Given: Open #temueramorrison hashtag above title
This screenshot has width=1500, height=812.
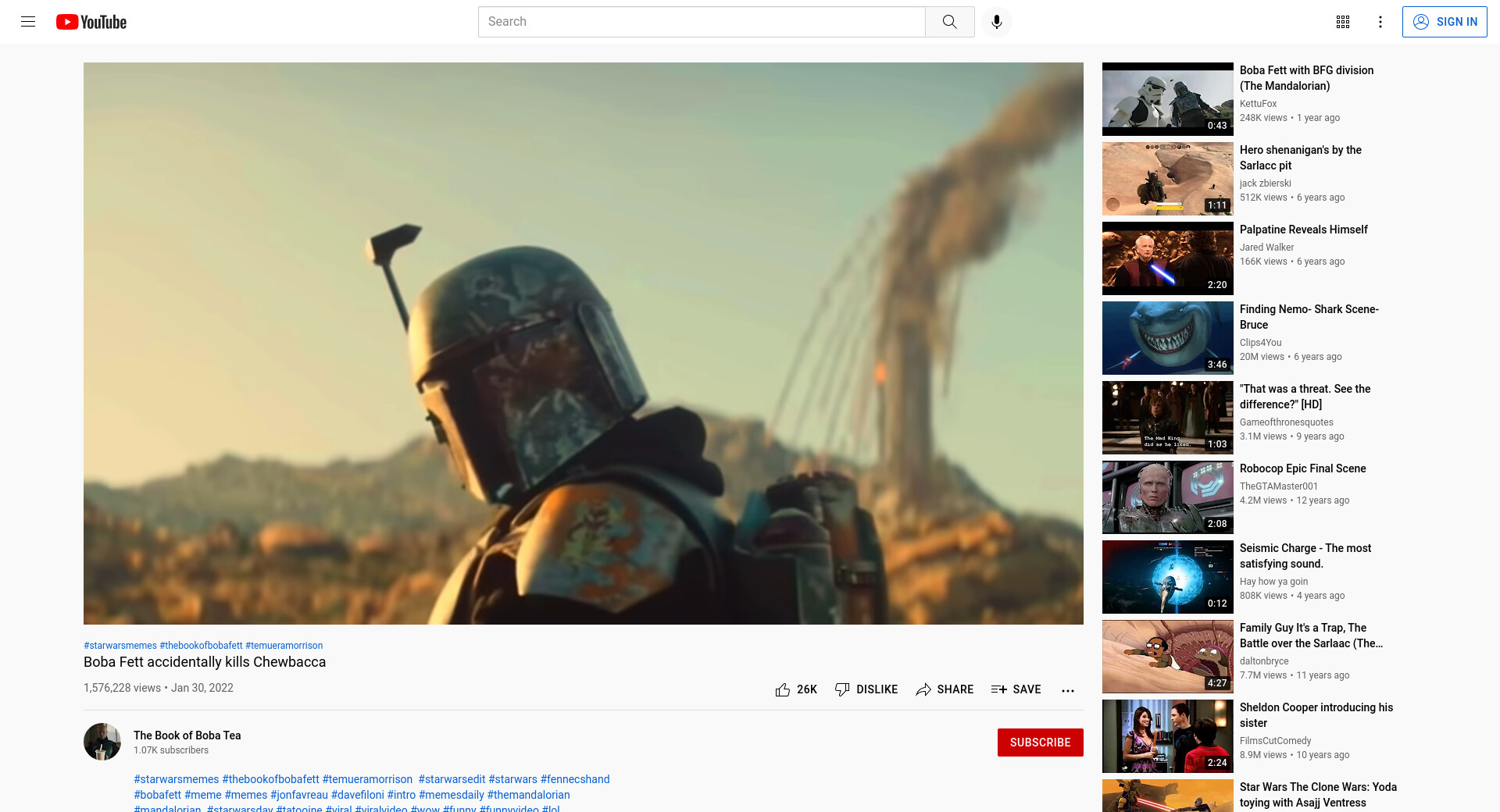Looking at the screenshot, I should pyautogui.click(x=284, y=646).
